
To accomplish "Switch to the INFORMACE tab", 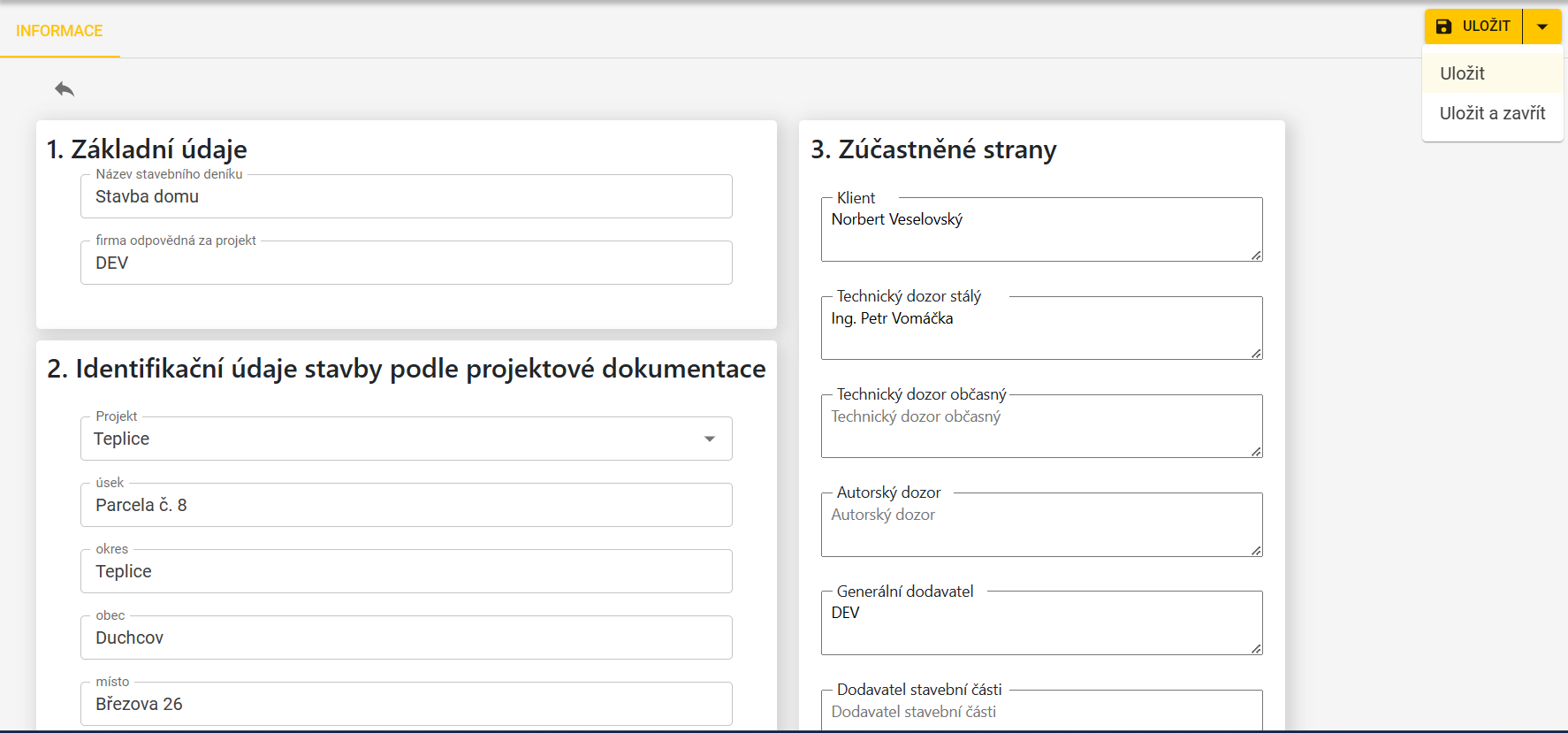I will (59, 31).
